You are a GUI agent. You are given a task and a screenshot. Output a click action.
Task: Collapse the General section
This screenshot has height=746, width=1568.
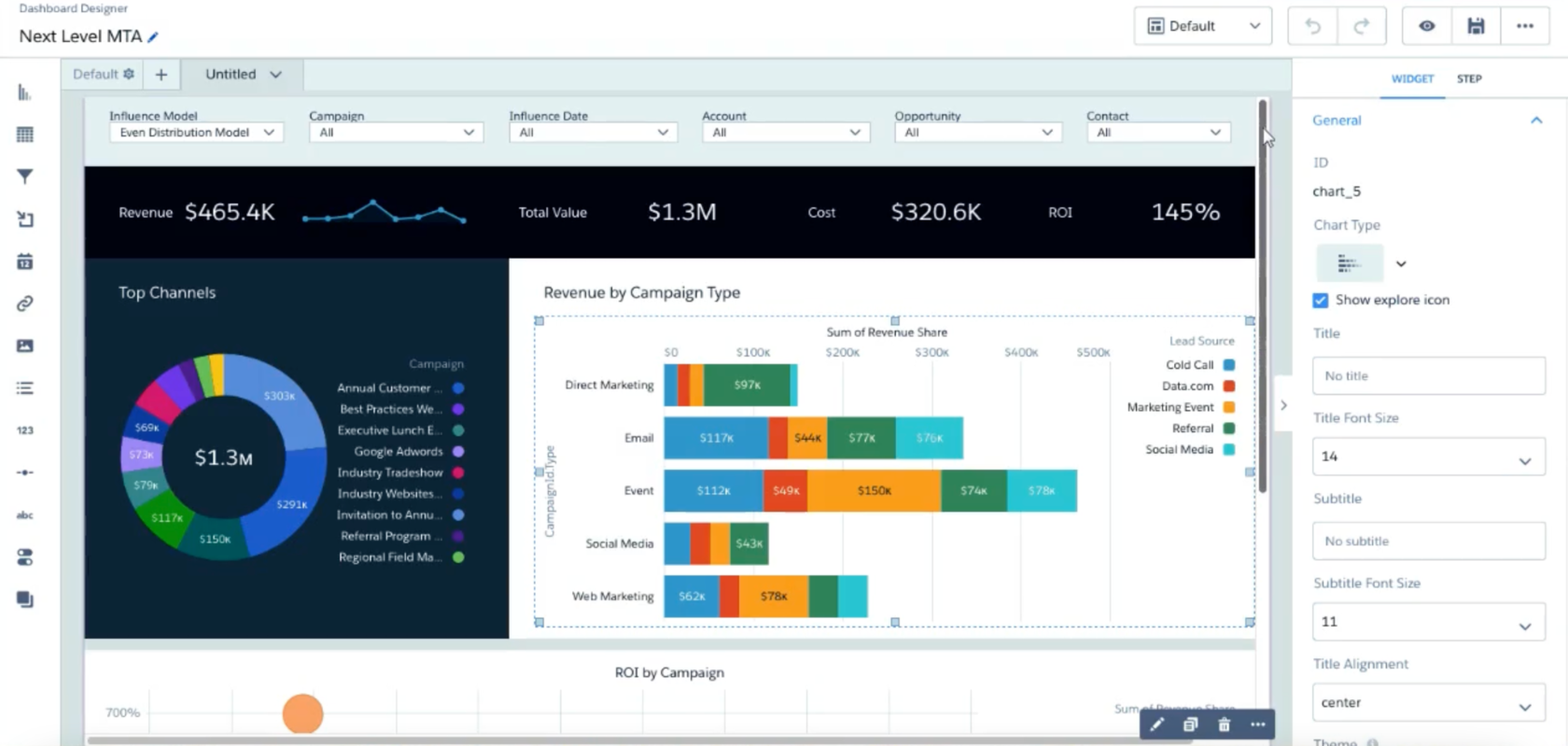pyautogui.click(x=1536, y=120)
